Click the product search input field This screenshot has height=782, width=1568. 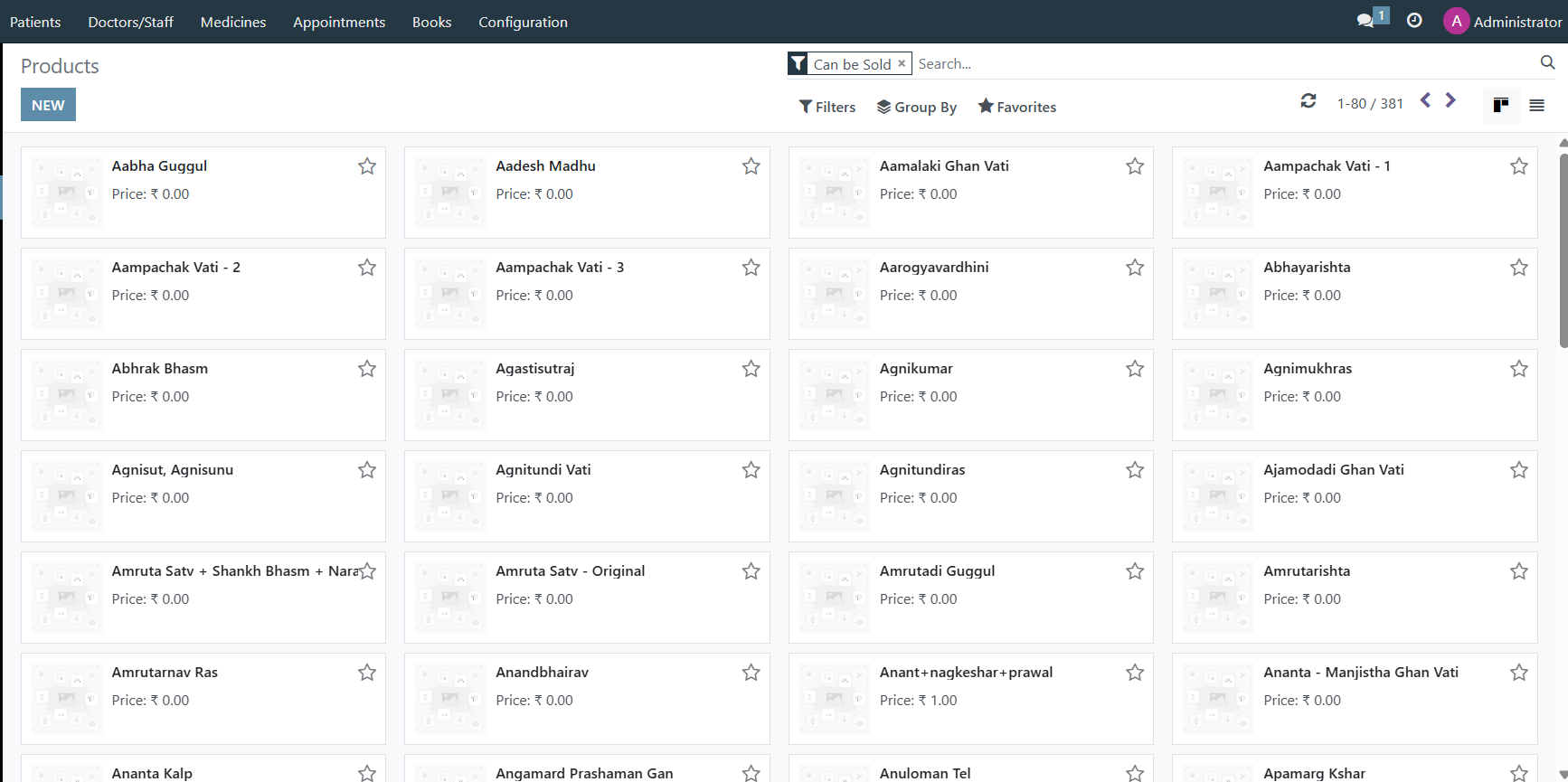[x=1221, y=64]
